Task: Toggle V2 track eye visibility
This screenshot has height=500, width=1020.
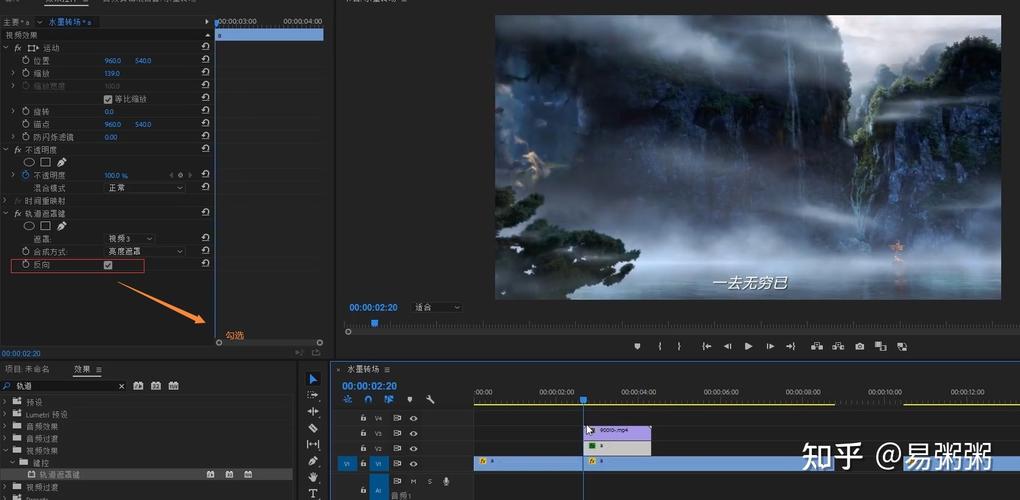Action: [x=413, y=449]
